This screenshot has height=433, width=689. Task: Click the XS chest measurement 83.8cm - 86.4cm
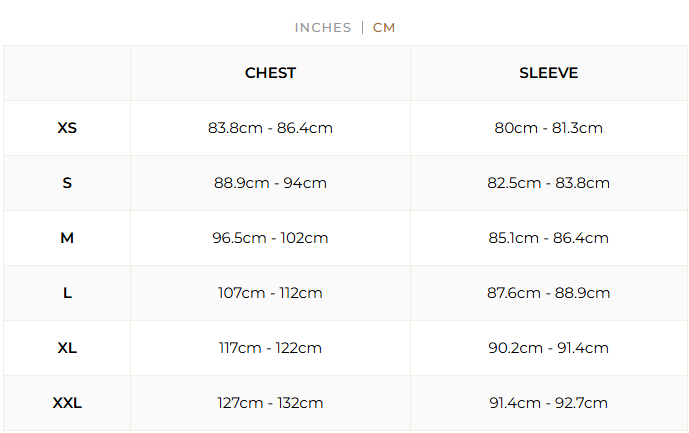(x=270, y=128)
